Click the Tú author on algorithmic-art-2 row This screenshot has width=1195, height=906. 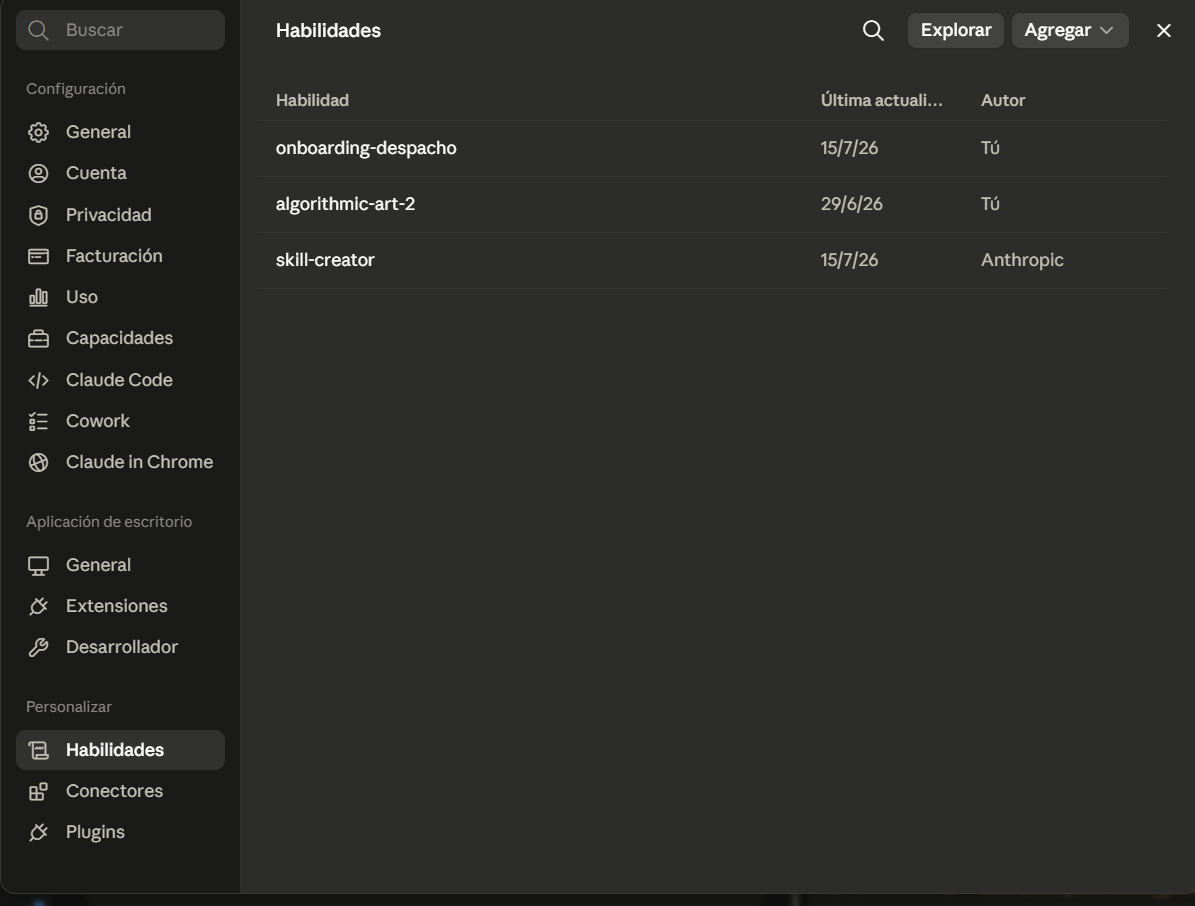(990, 204)
